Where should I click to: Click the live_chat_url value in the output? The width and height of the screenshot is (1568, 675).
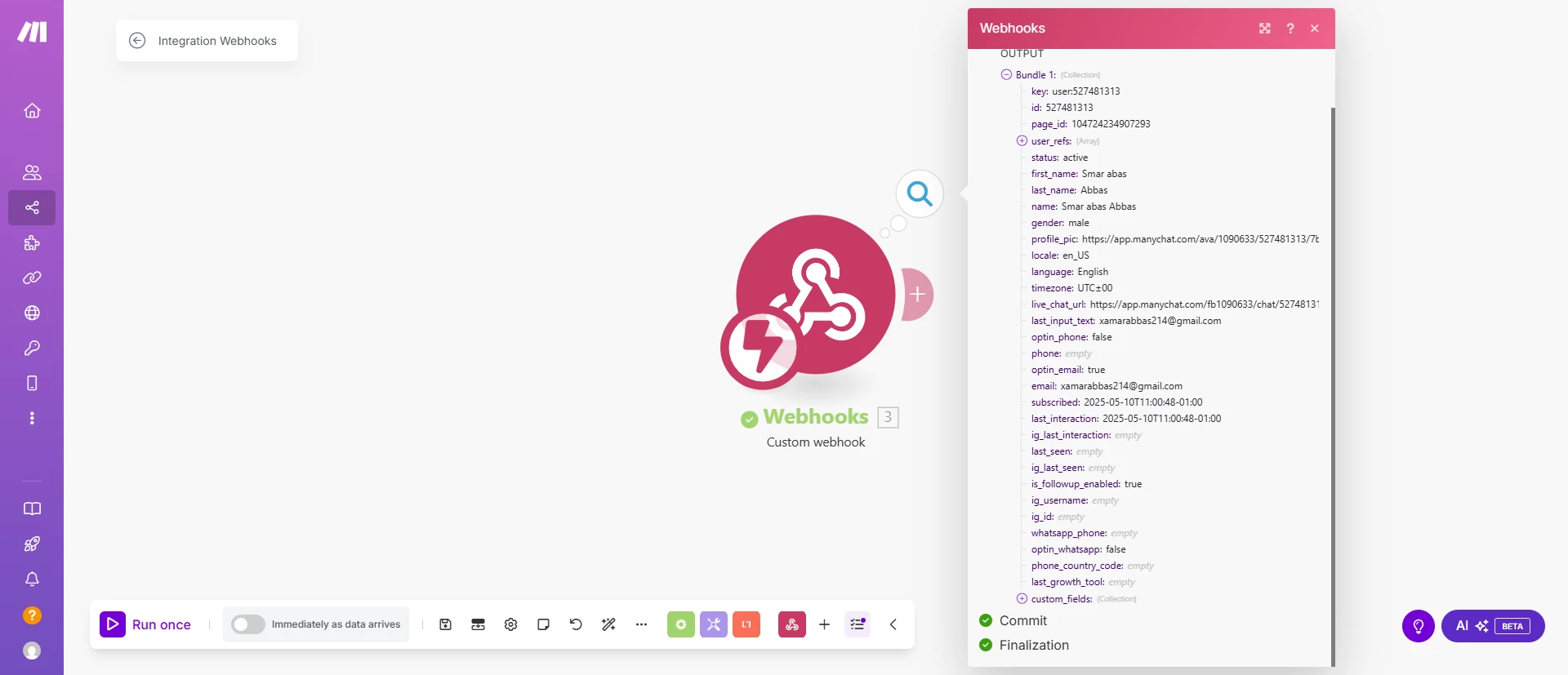click(x=1205, y=304)
